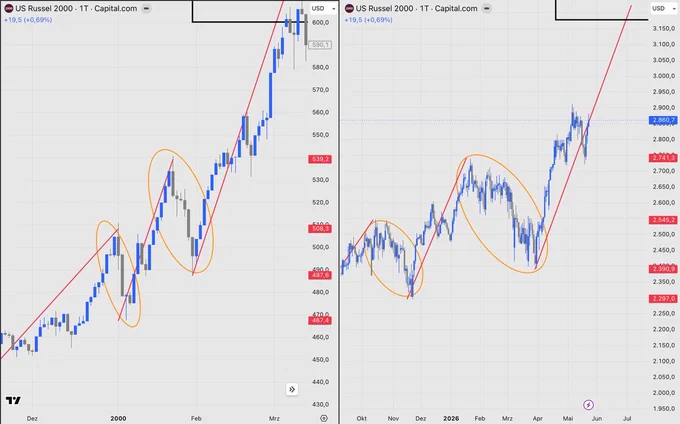Click the 460,0 price axis value
Image resolution: width=680 pixels, height=424 pixels.
click(320, 337)
